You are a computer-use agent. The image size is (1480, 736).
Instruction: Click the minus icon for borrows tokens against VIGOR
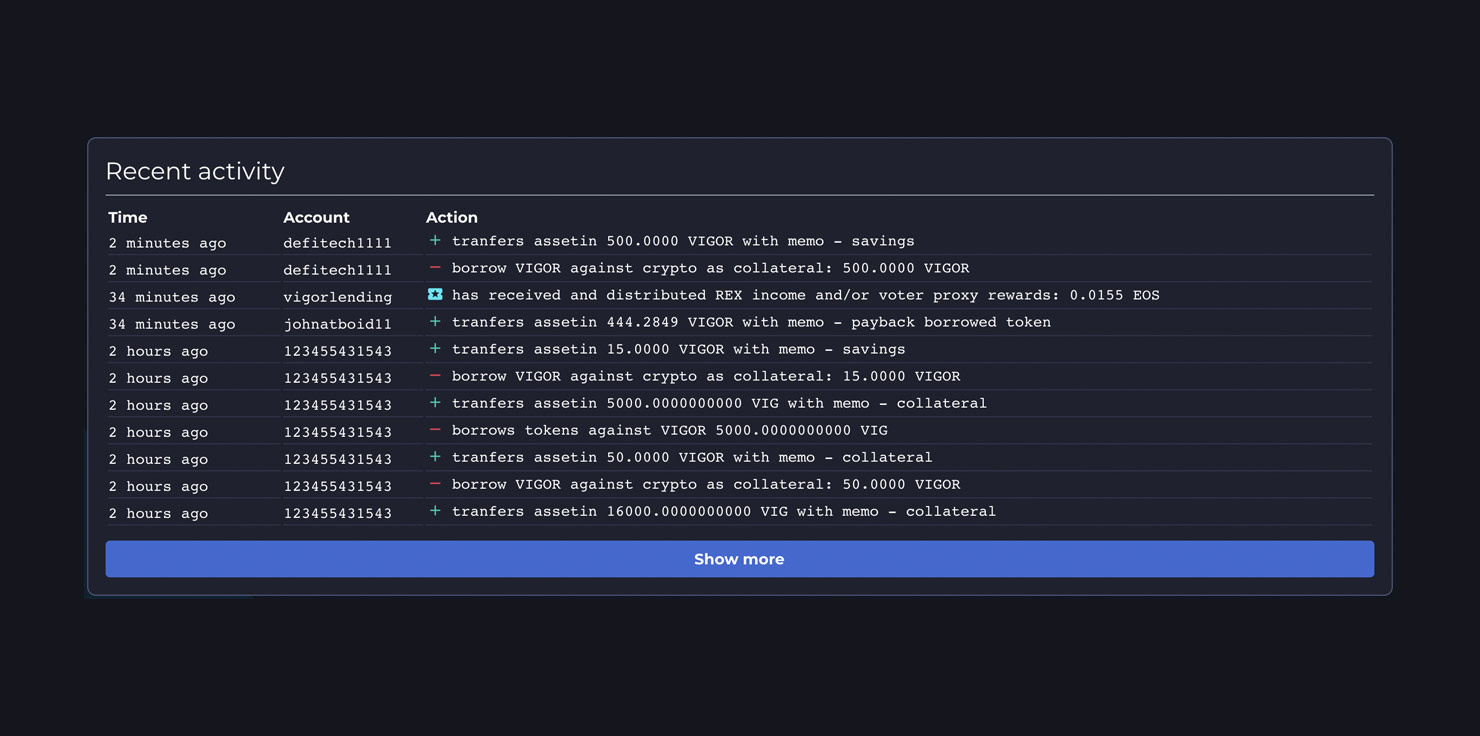click(x=435, y=430)
